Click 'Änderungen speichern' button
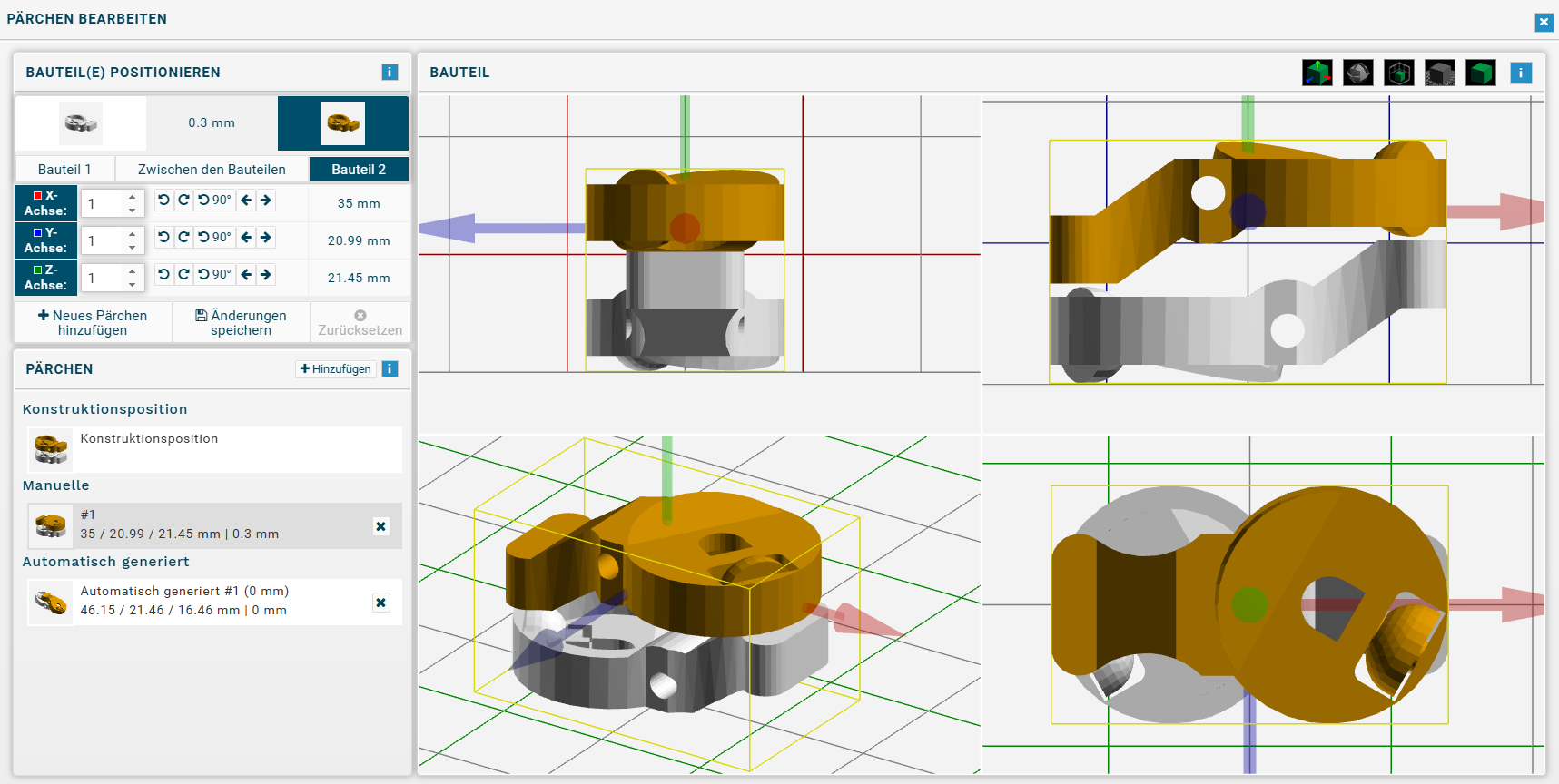Image resolution: width=1559 pixels, height=784 pixels. pos(241,322)
